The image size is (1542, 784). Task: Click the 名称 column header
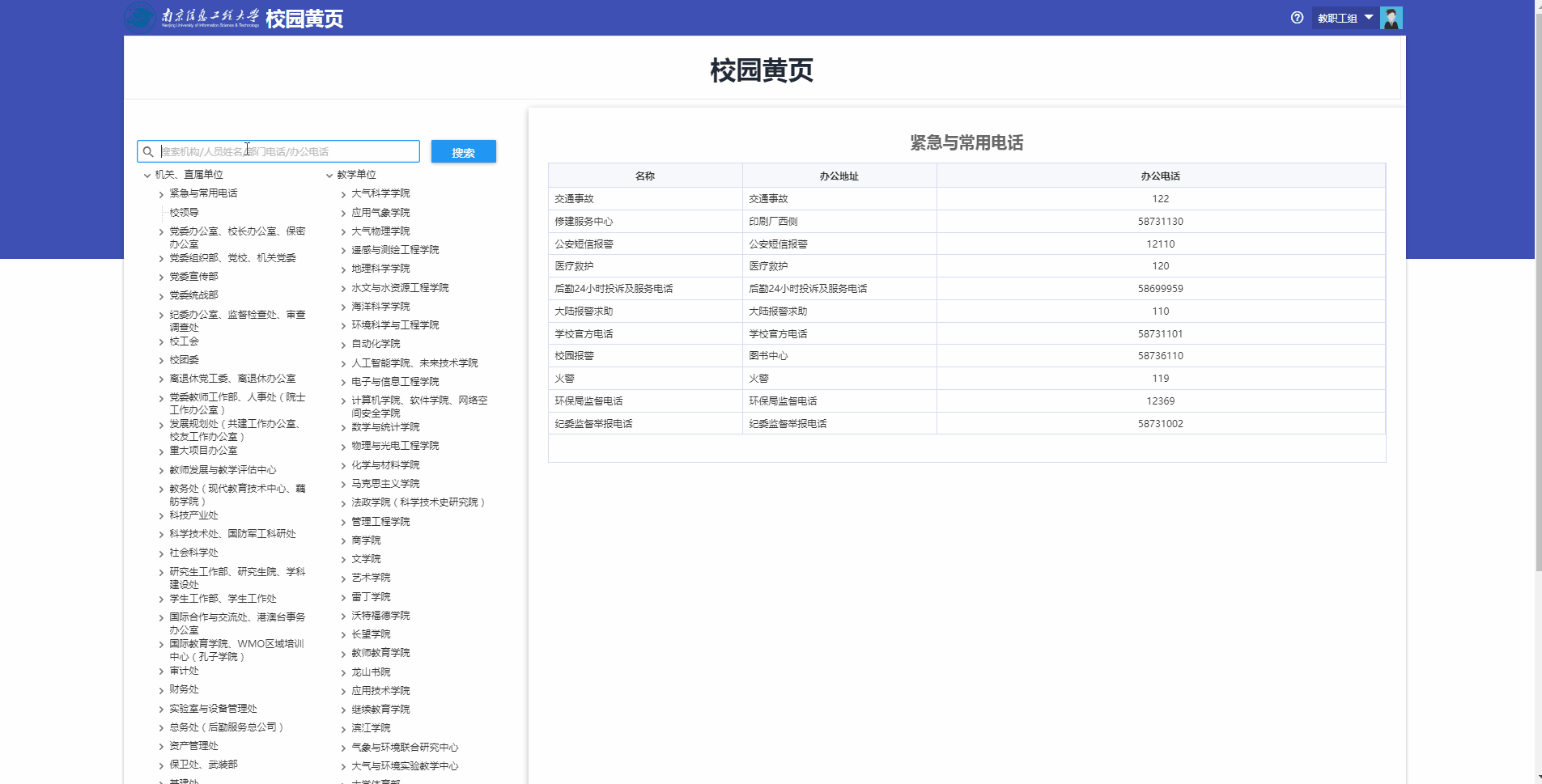644,176
